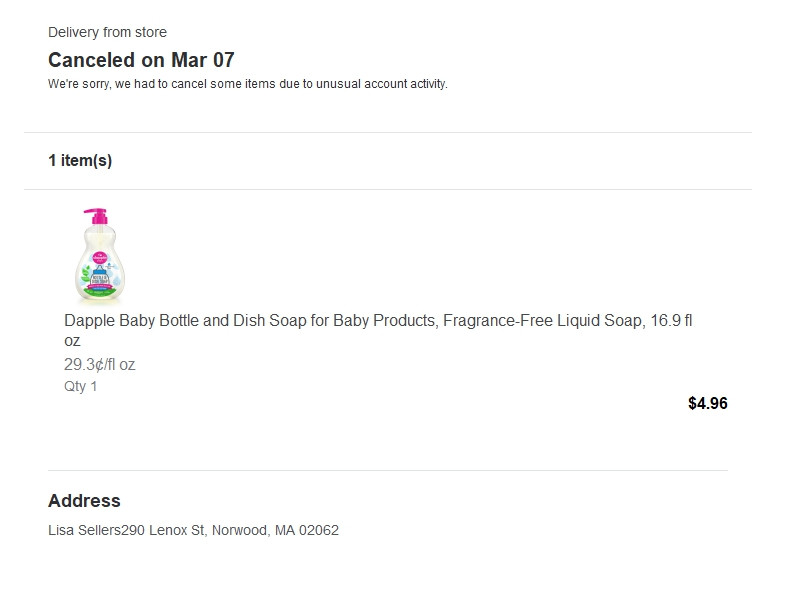Click the Dapple soap bottle thumbnail
Screen dimensions: 800x606
104,255
